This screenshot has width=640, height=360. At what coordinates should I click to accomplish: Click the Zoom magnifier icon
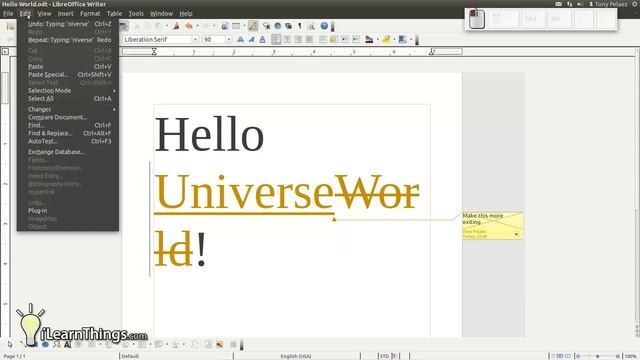pyautogui.click(x=311, y=26)
